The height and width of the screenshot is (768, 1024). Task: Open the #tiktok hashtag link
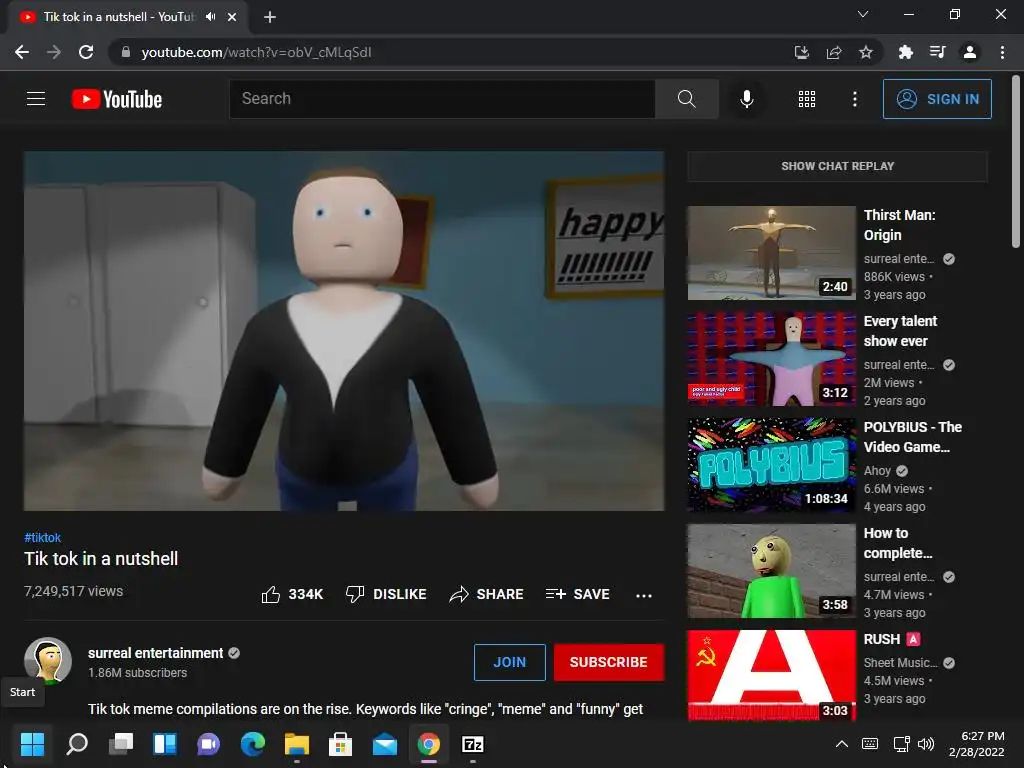pos(42,537)
